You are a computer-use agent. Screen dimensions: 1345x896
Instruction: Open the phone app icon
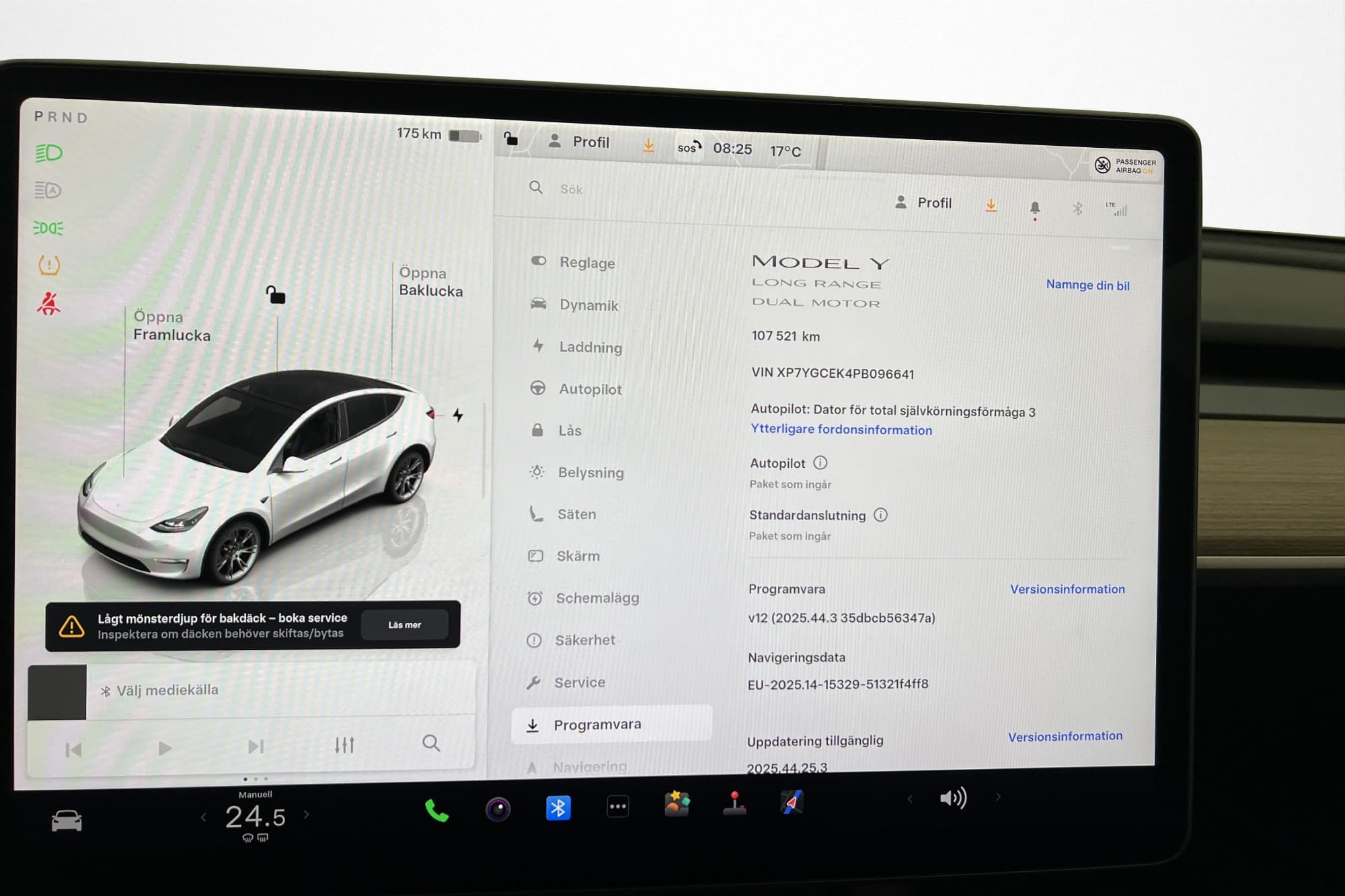click(x=436, y=811)
